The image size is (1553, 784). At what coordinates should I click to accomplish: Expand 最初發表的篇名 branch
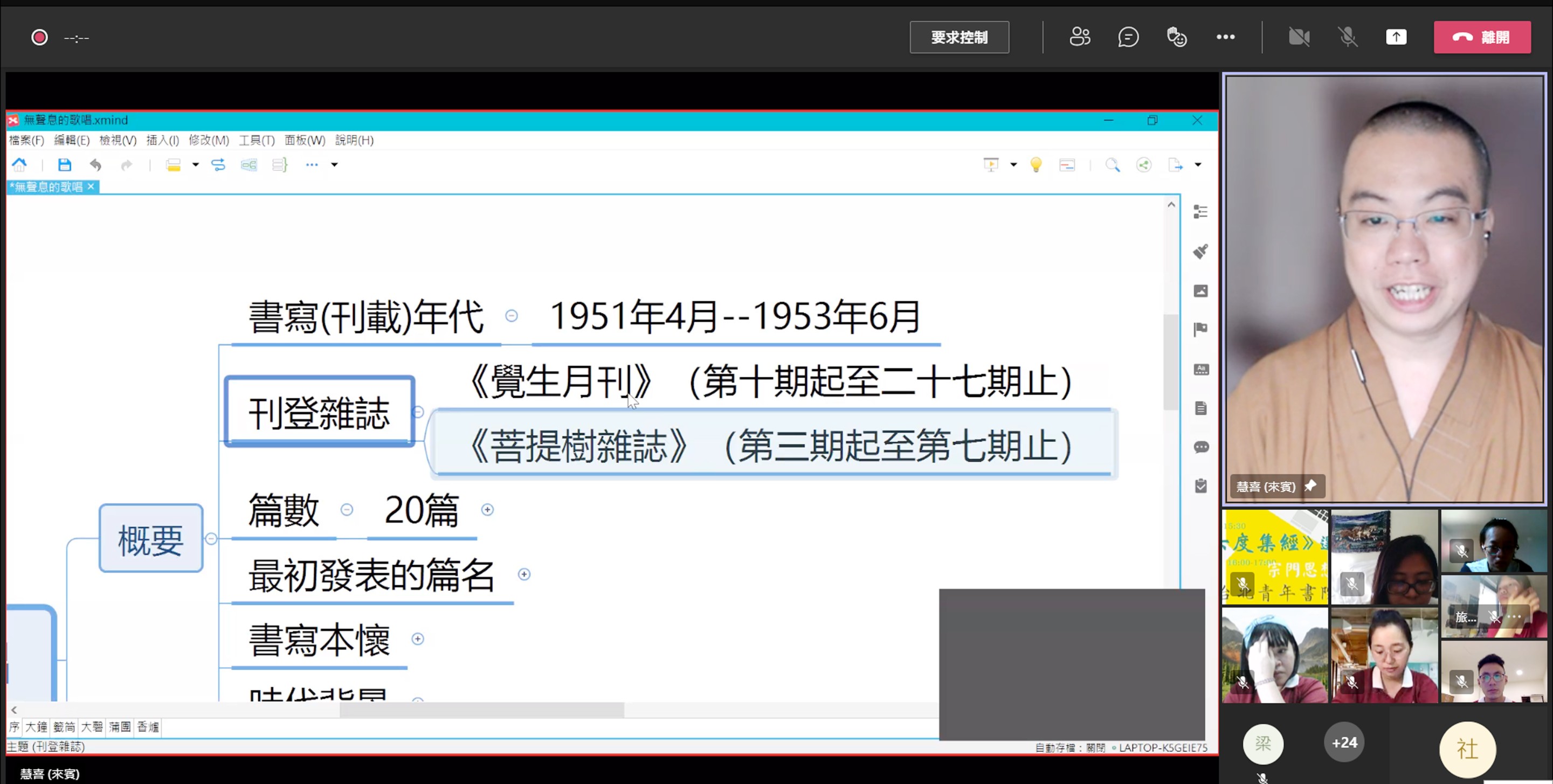524,574
